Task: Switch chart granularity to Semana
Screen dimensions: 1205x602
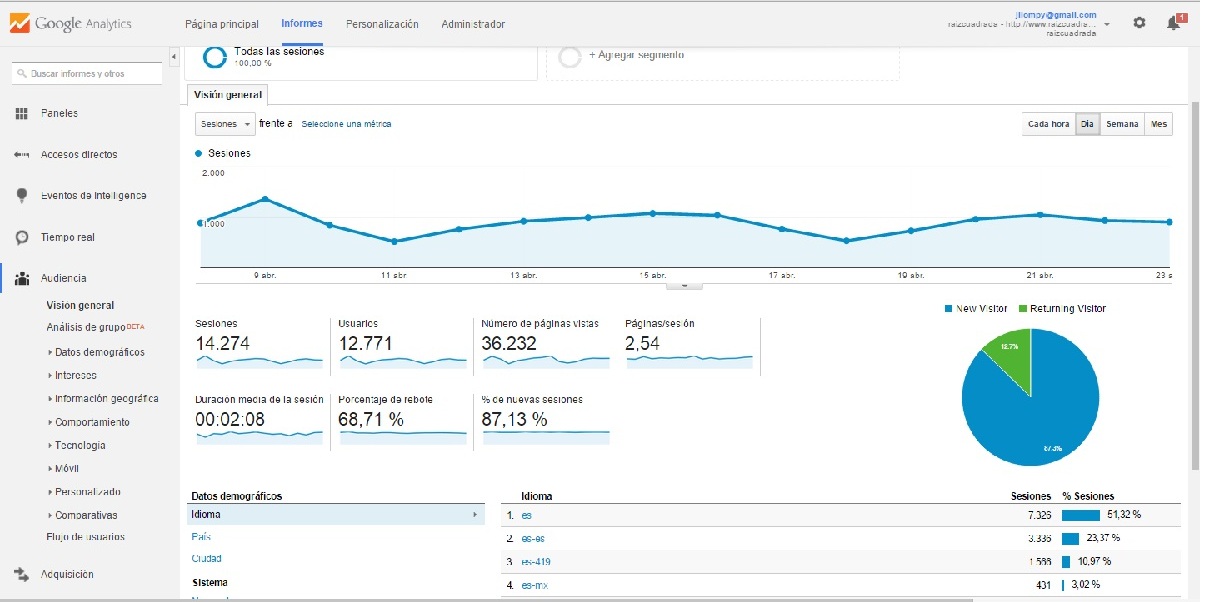Action: tap(1122, 124)
